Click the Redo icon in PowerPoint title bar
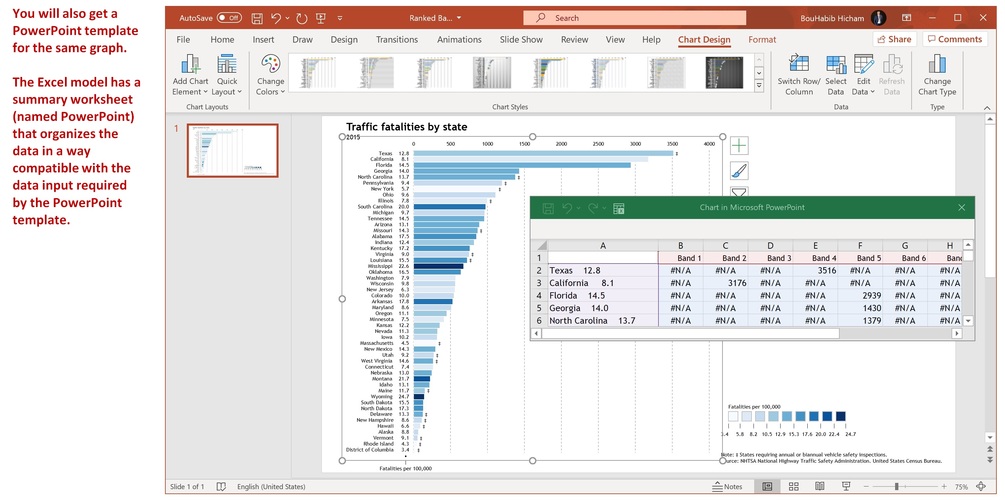The image size is (1005, 504). click(x=302, y=18)
